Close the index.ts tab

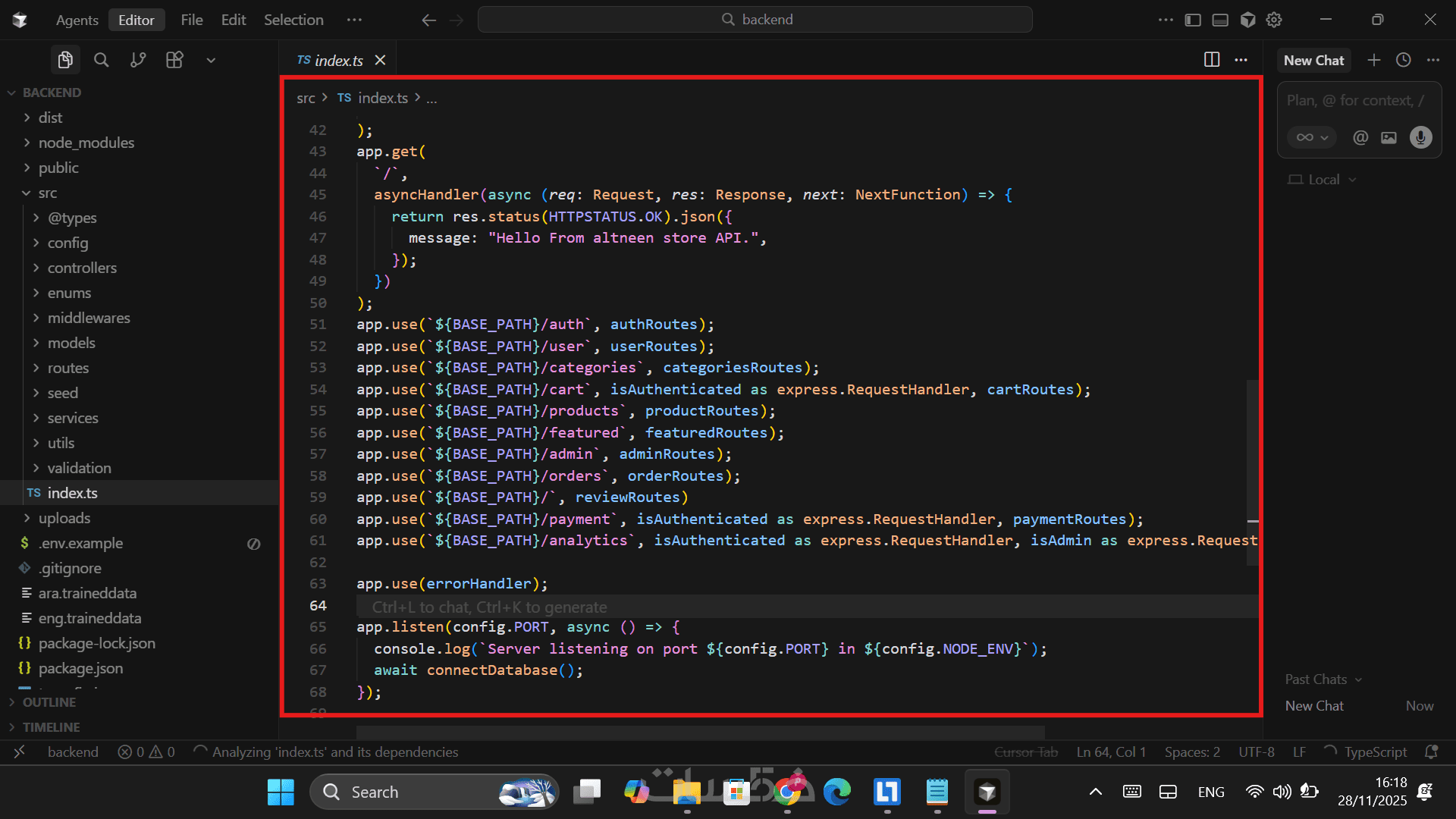pyautogui.click(x=381, y=60)
